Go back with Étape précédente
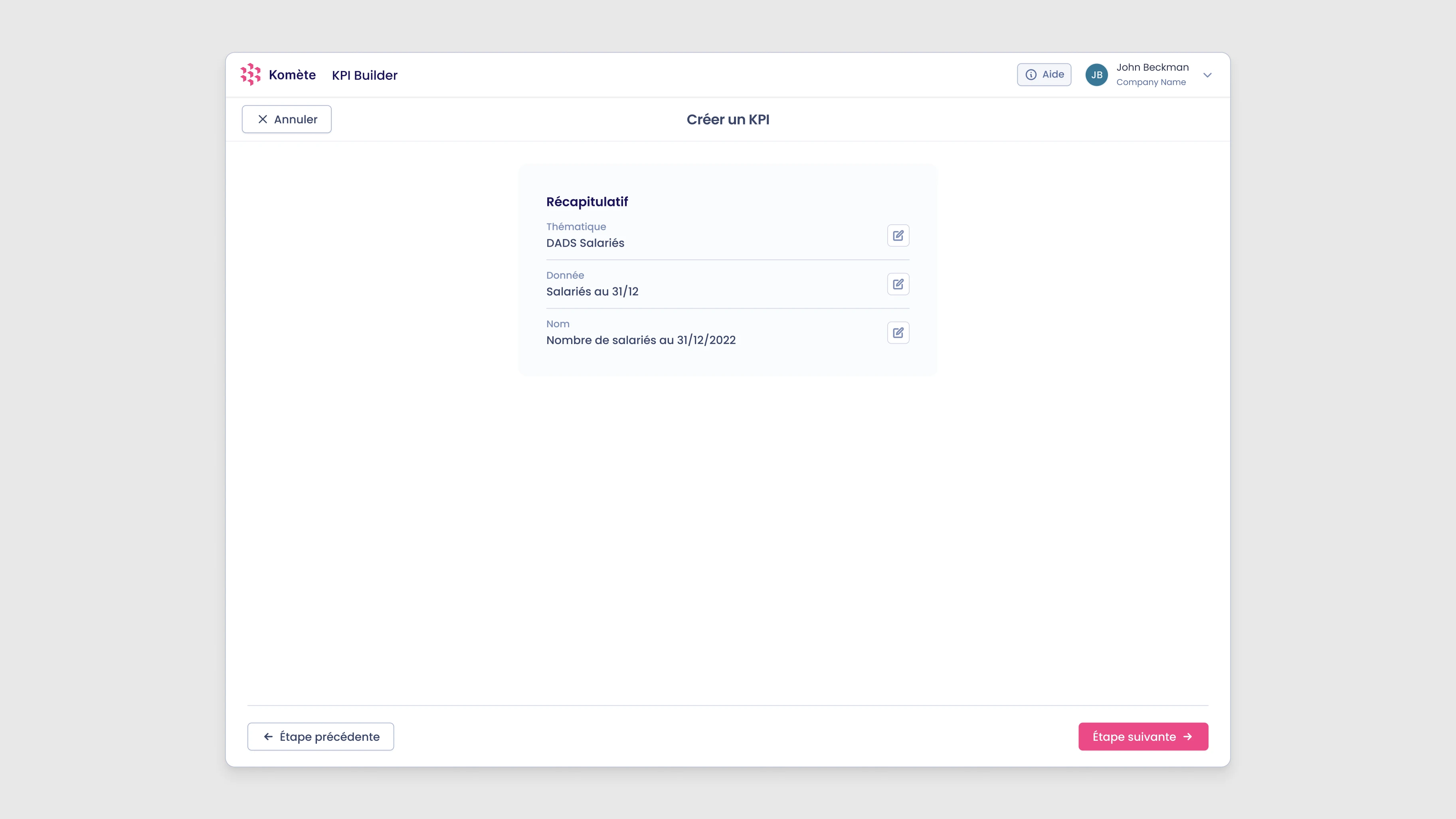This screenshot has width=1456, height=819. (320, 736)
